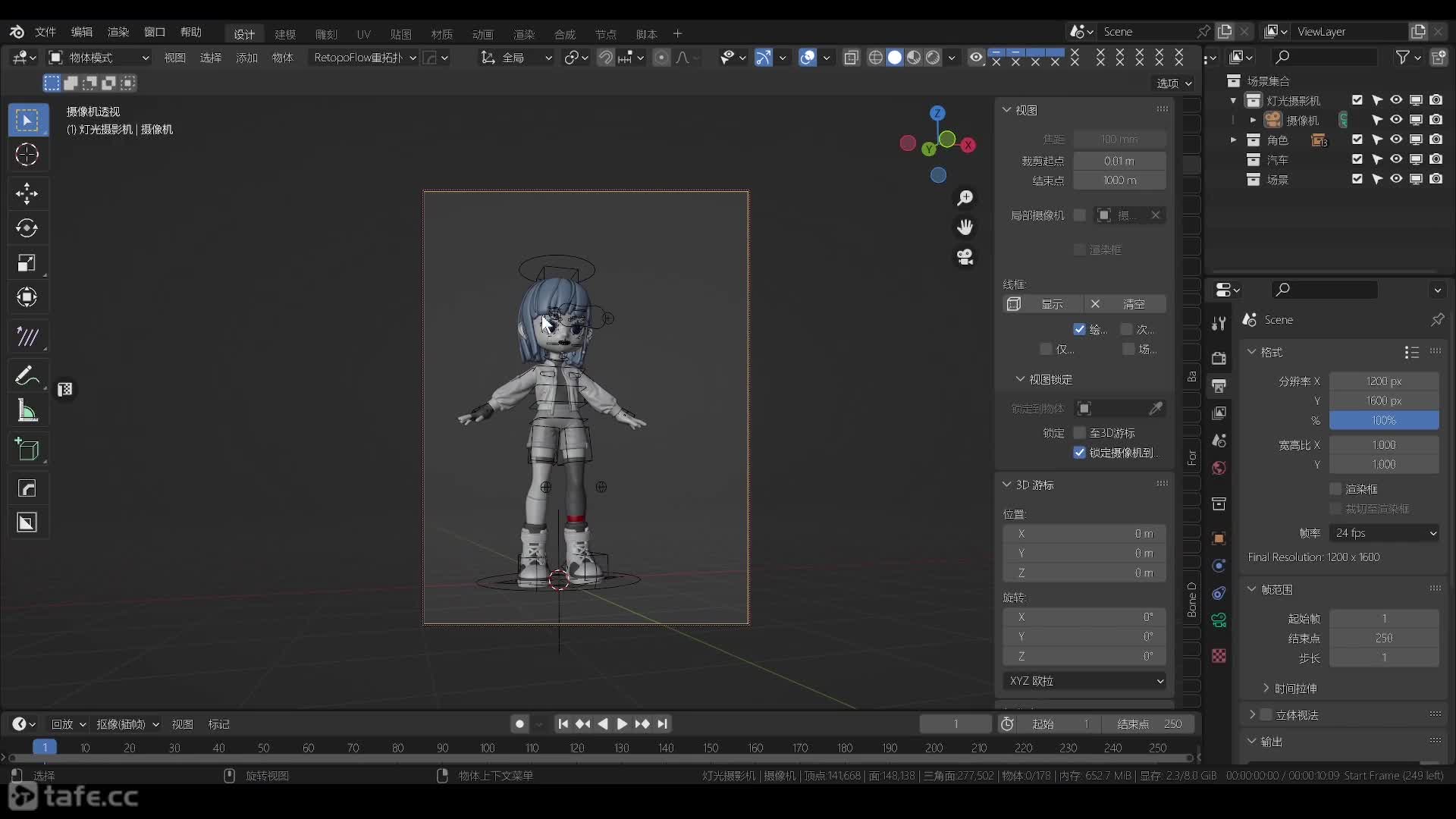
Task: Open the 全局 transform orientation dropdown
Action: pyautogui.click(x=516, y=58)
